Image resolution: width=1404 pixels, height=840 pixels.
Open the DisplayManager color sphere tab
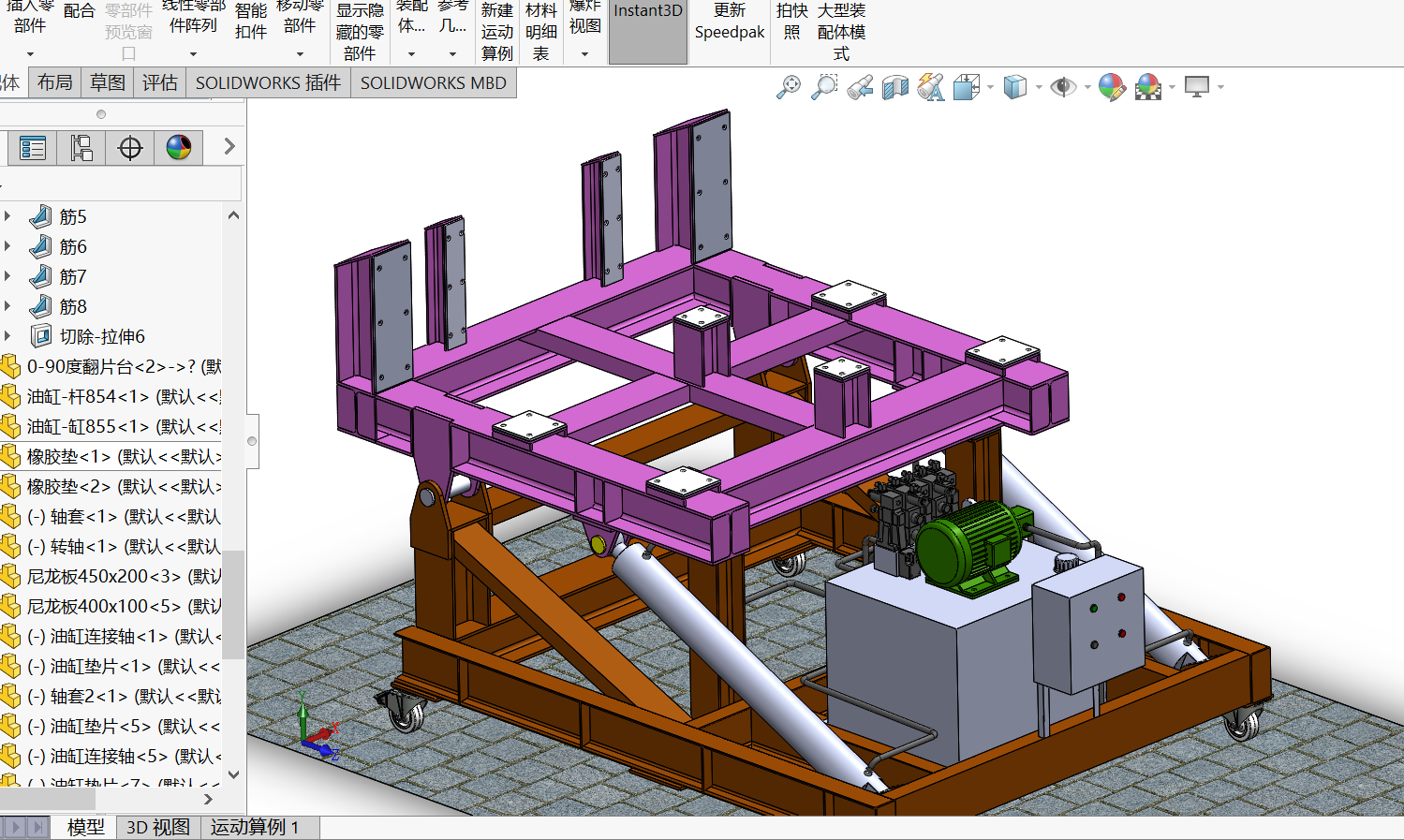(x=179, y=147)
